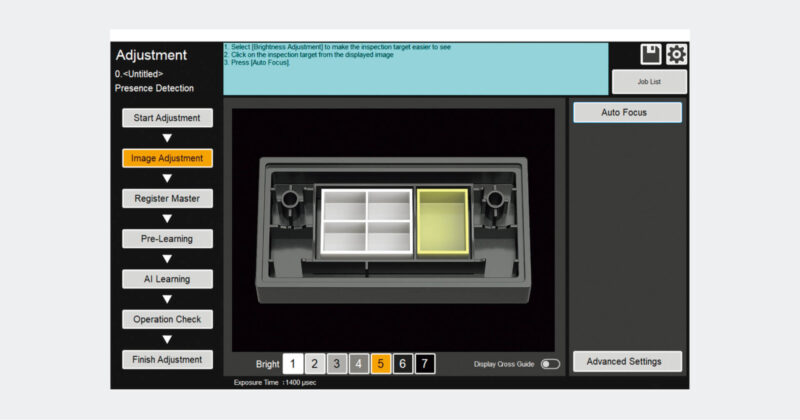Open the Advanced Settings panel
The height and width of the screenshot is (420, 800).
coord(627,361)
